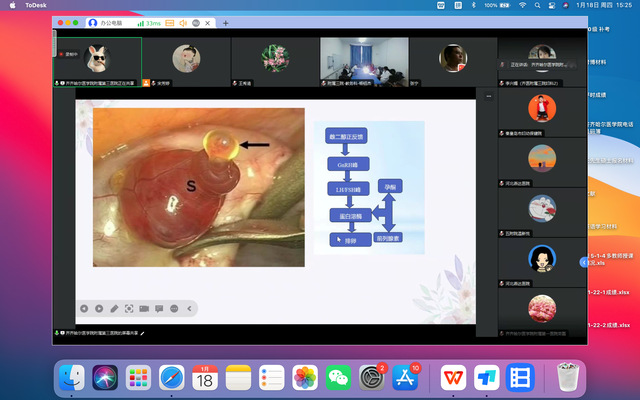Collapse the slide toolbar with left chevron

click(x=189, y=308)
